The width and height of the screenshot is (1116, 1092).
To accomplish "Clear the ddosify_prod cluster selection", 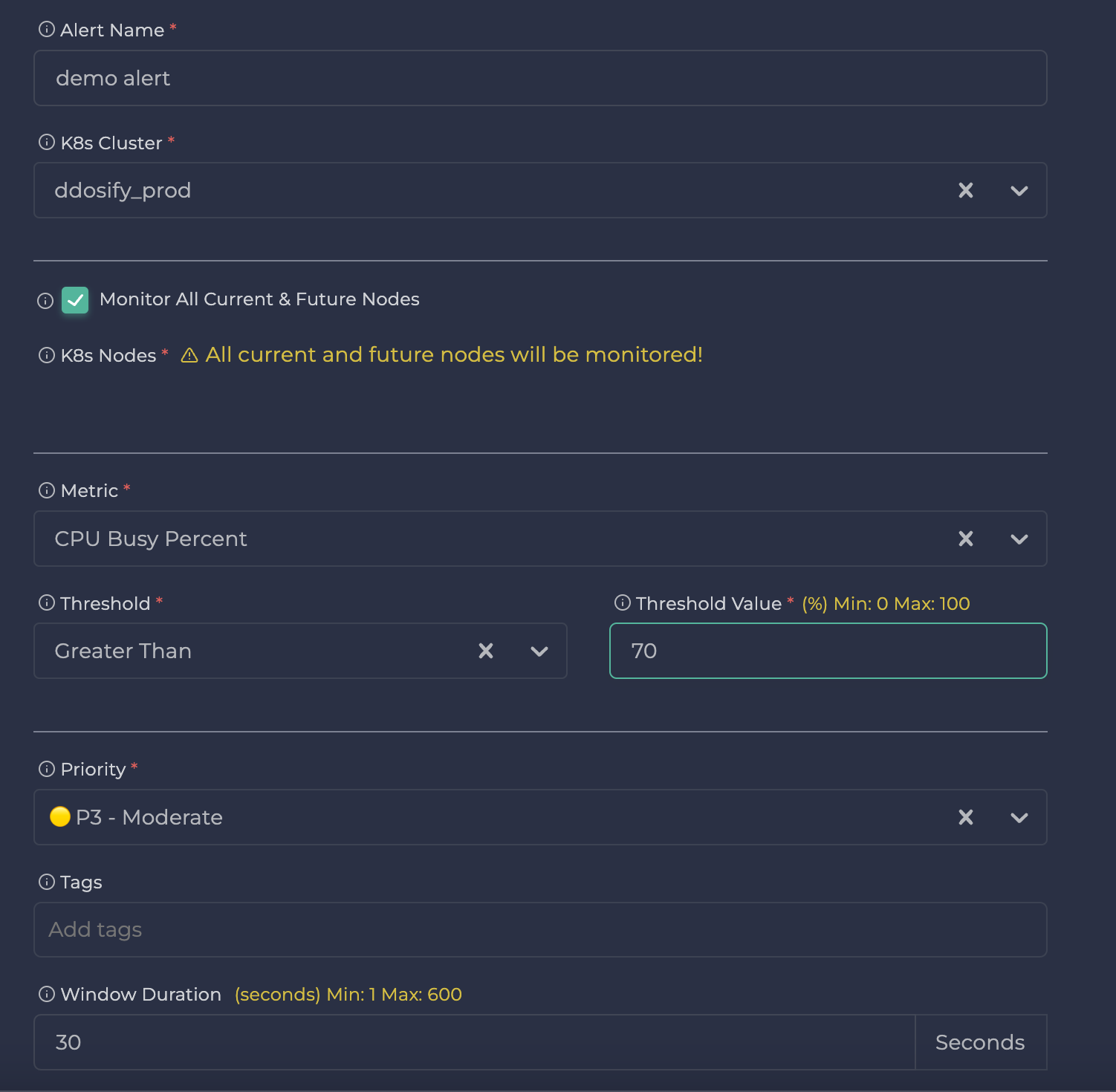I will point(965,190).
